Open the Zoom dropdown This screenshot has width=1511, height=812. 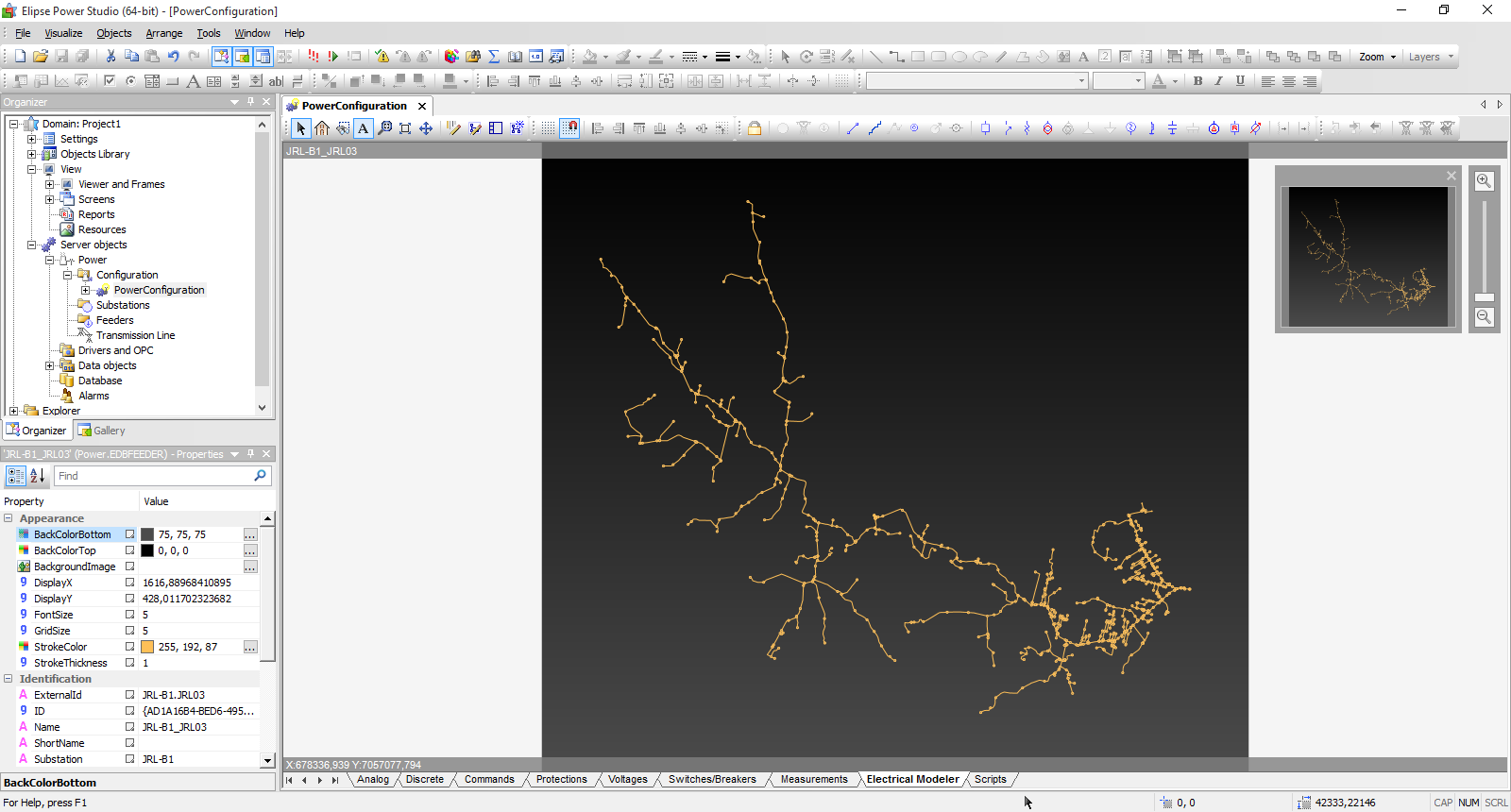tap(1377, 57)
